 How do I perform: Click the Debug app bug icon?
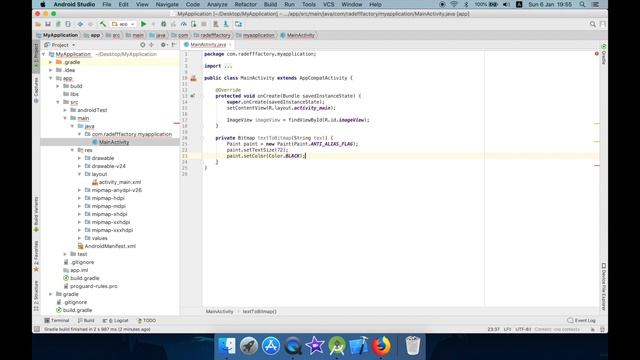[x=163, y=24]
